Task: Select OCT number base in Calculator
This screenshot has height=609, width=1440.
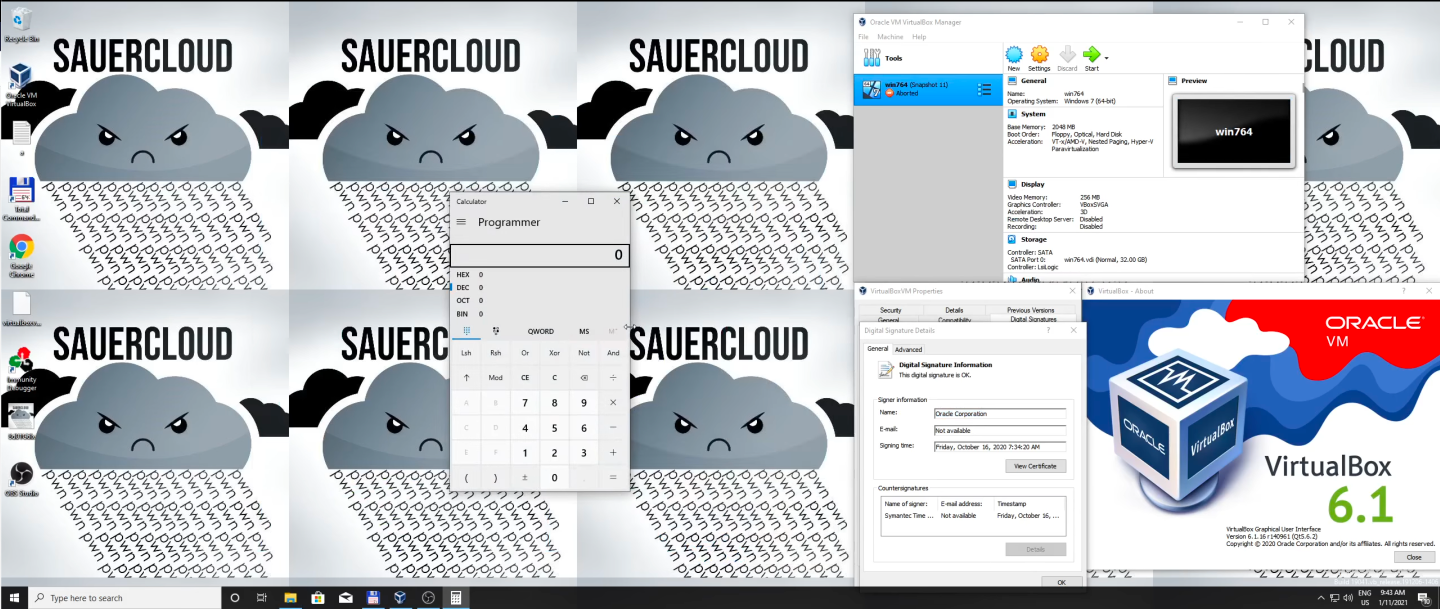Action: (x=540, y=300)
